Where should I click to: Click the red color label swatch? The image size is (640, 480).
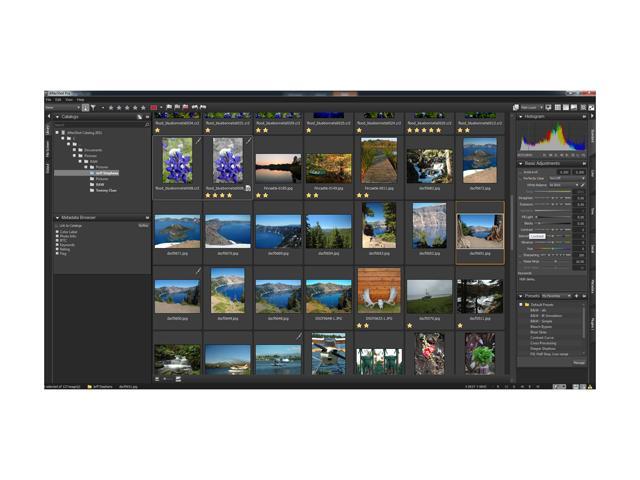pyautogui.click(x=154, y=108)
